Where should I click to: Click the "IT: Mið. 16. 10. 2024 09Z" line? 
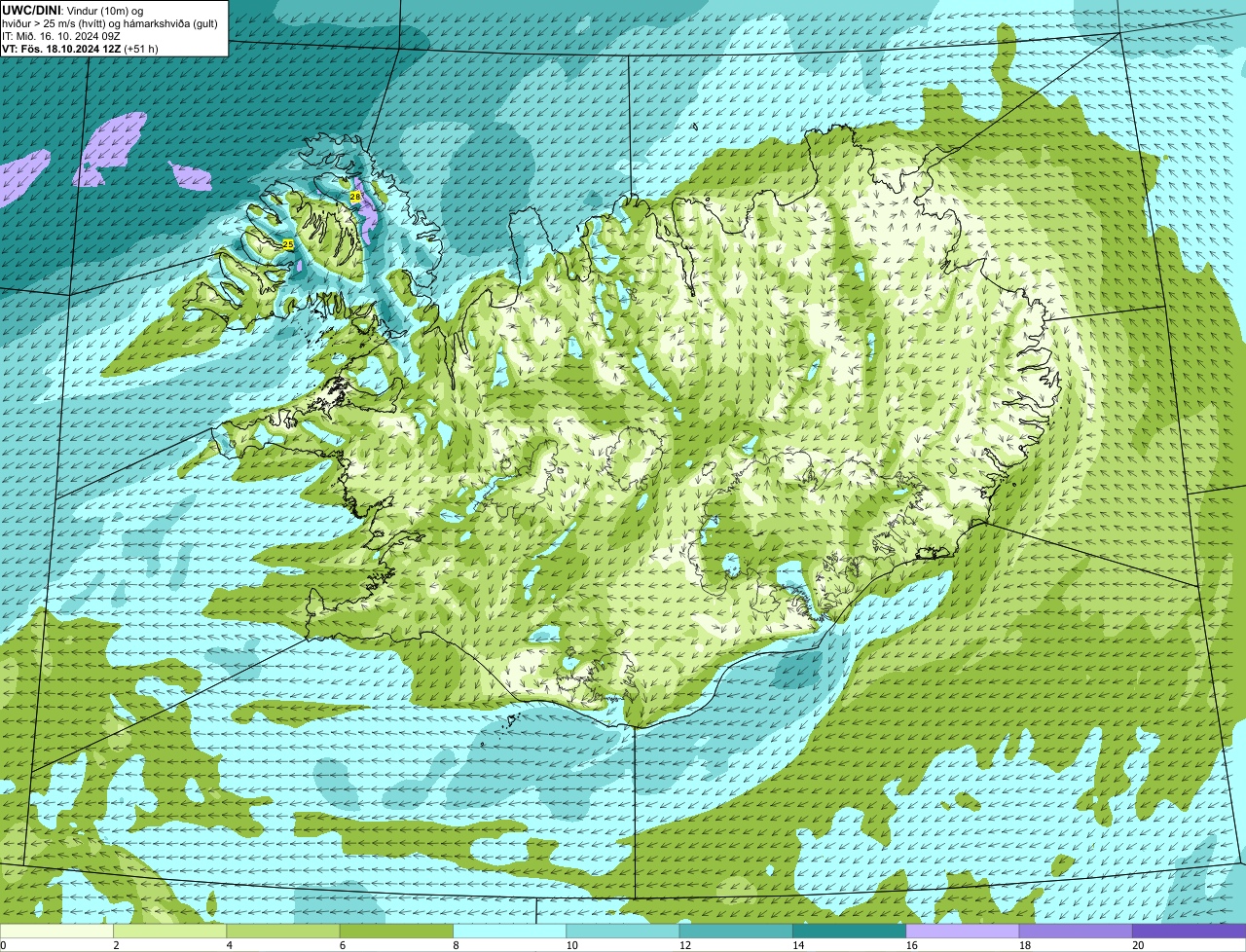(60, 36)
